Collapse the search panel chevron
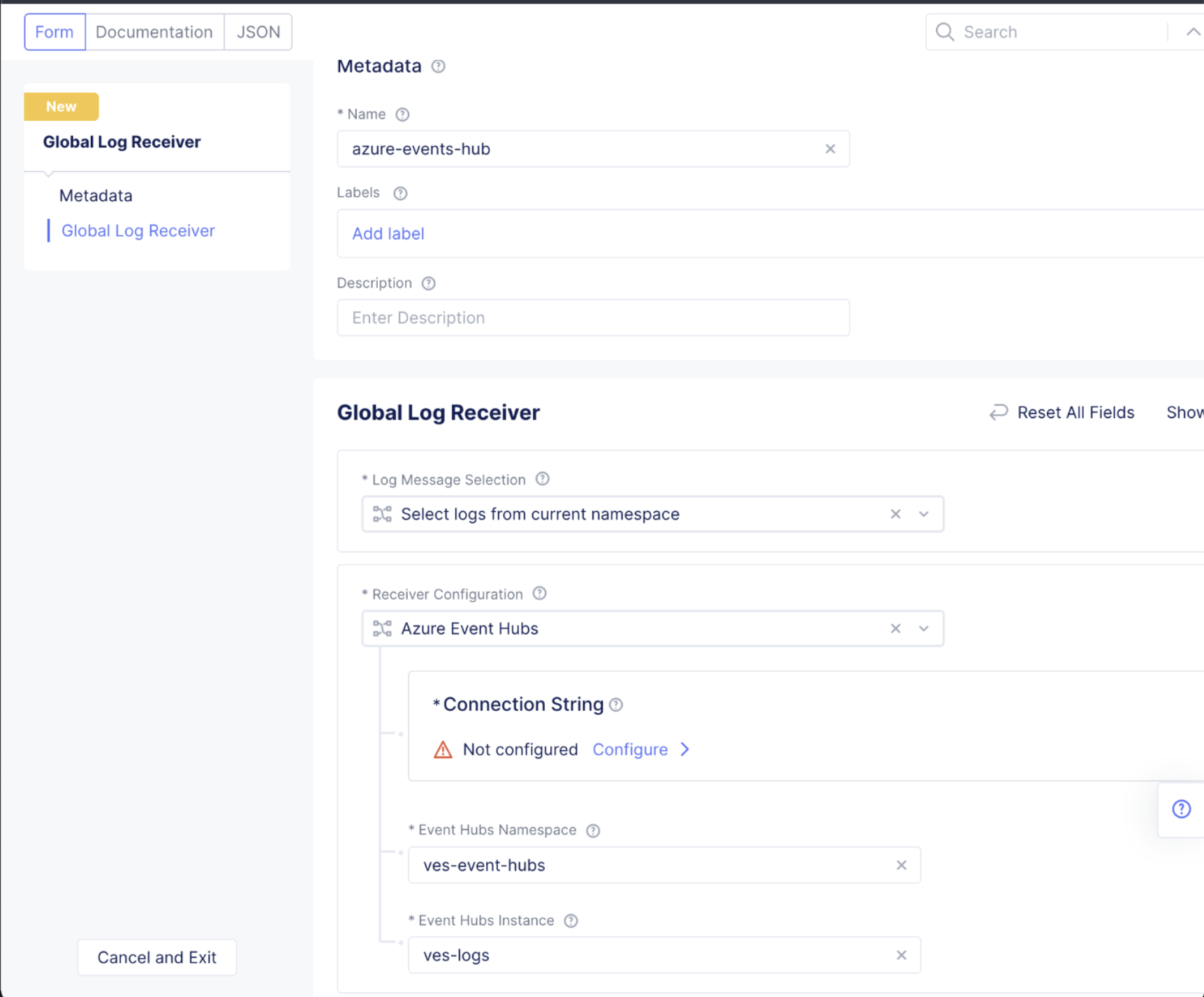This screenshot has height=997, width=1204. [1192, 32]
